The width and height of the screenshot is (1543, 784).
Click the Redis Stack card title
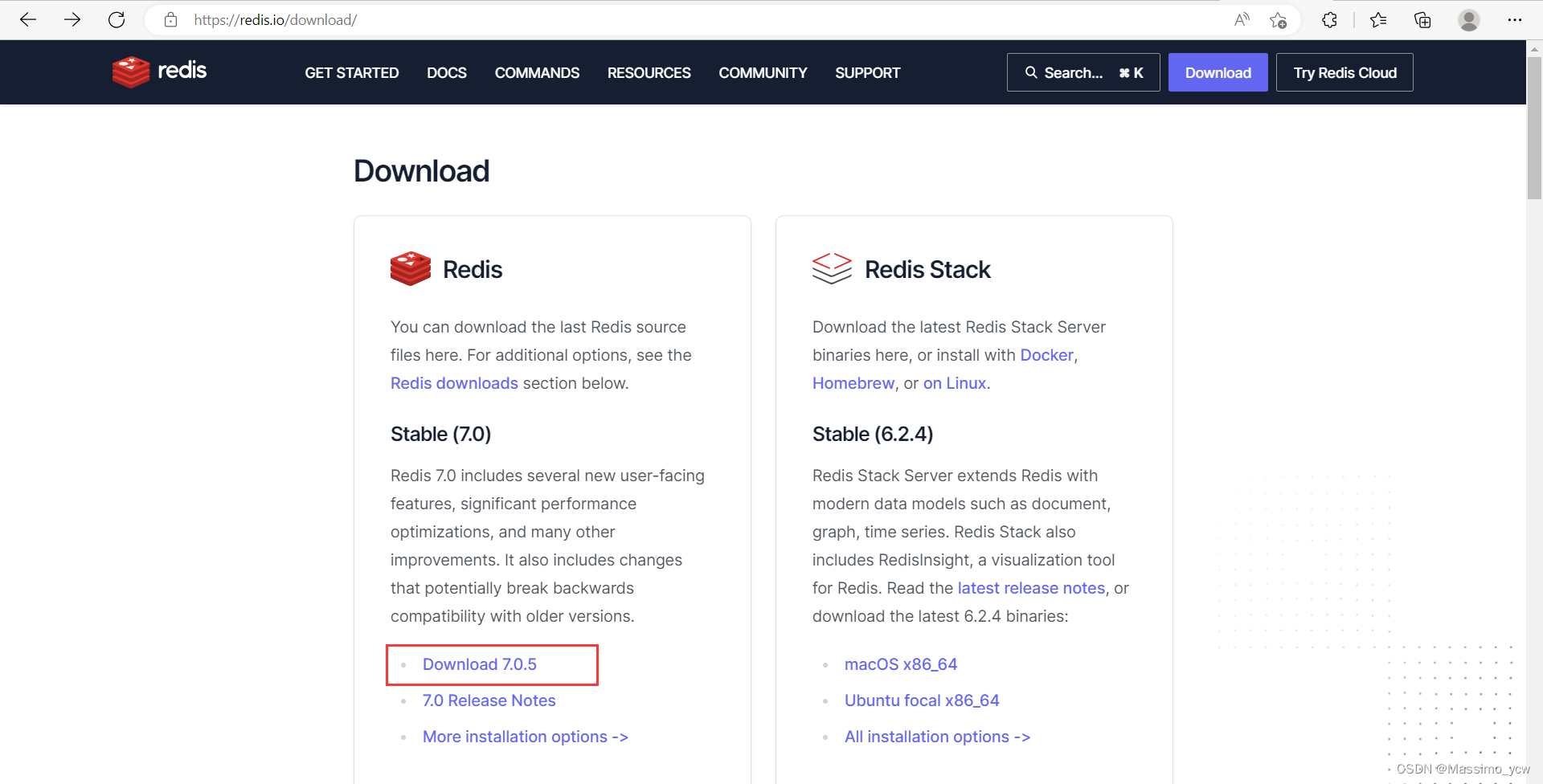(927, 269)
